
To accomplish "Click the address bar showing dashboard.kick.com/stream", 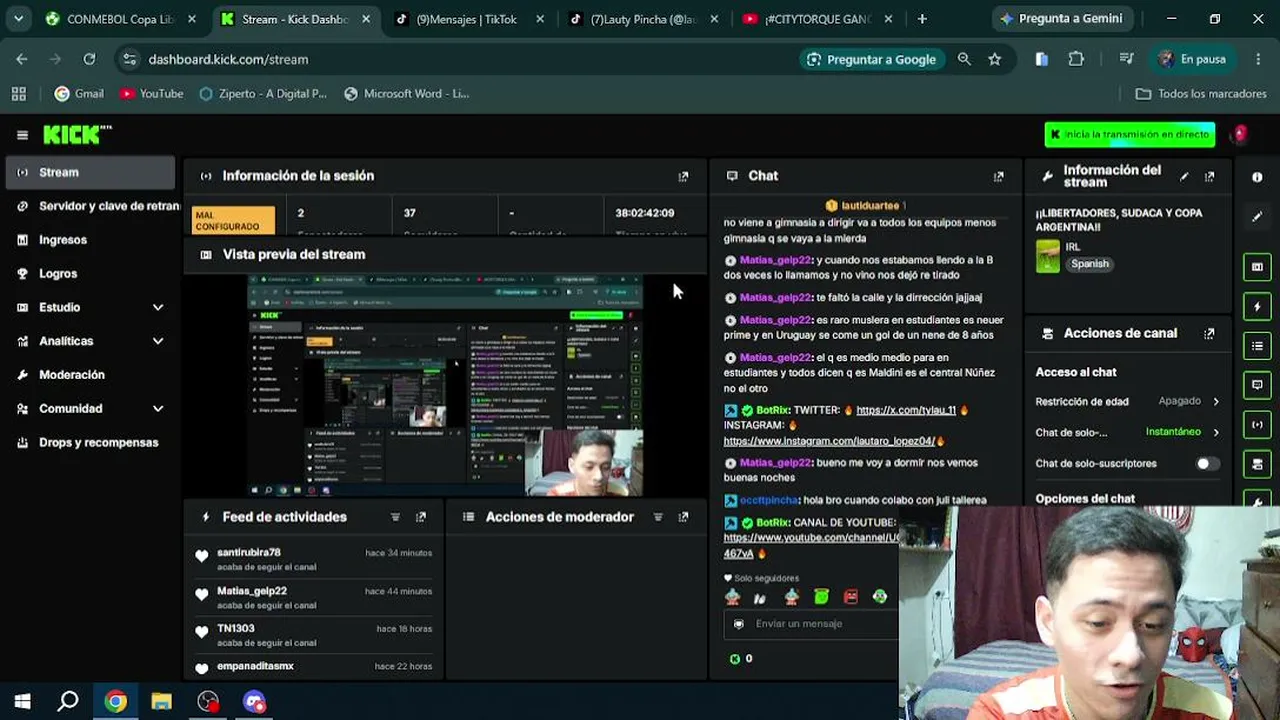I will (455, 60).
